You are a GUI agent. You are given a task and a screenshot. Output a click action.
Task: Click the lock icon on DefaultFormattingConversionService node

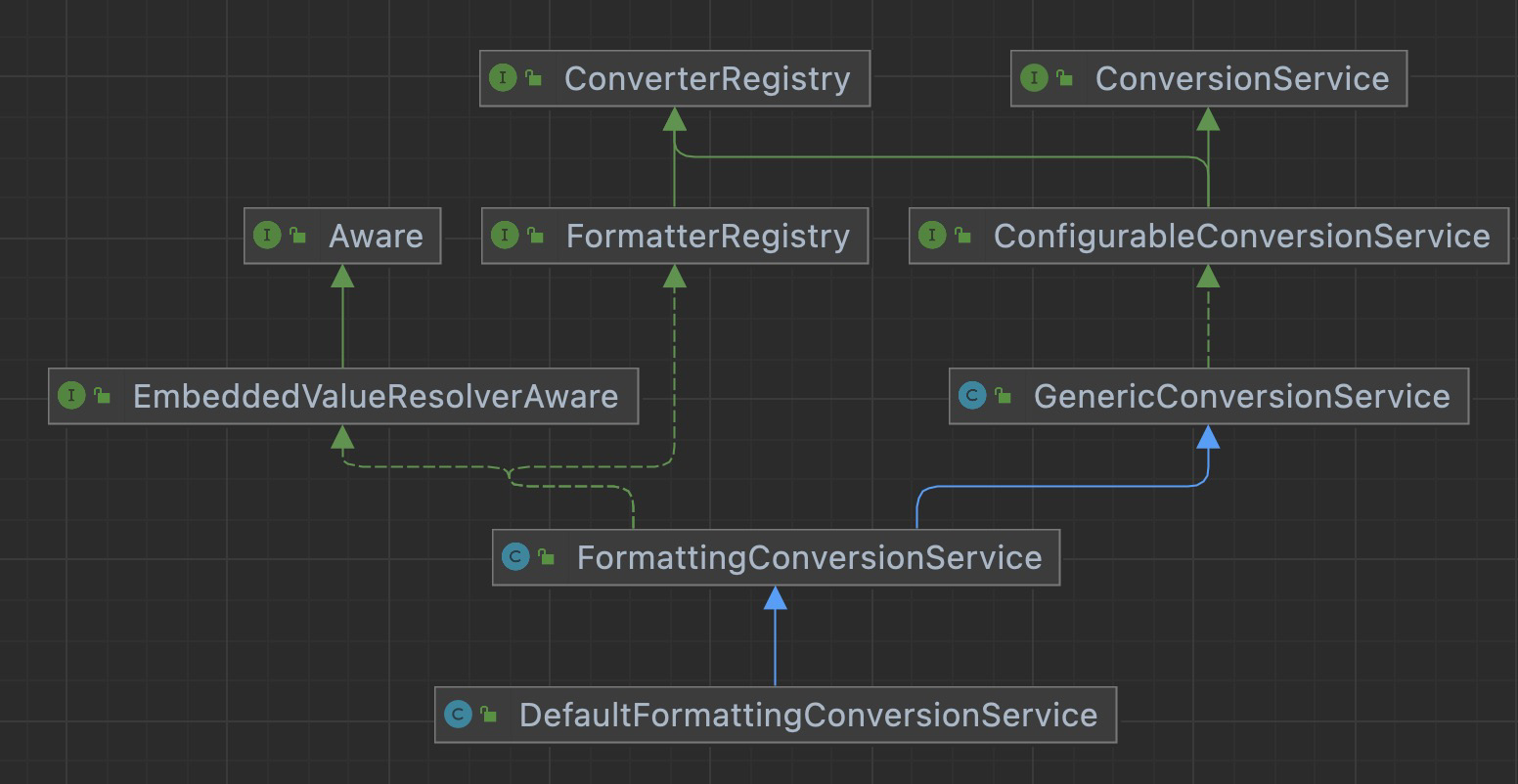(489, 715)
